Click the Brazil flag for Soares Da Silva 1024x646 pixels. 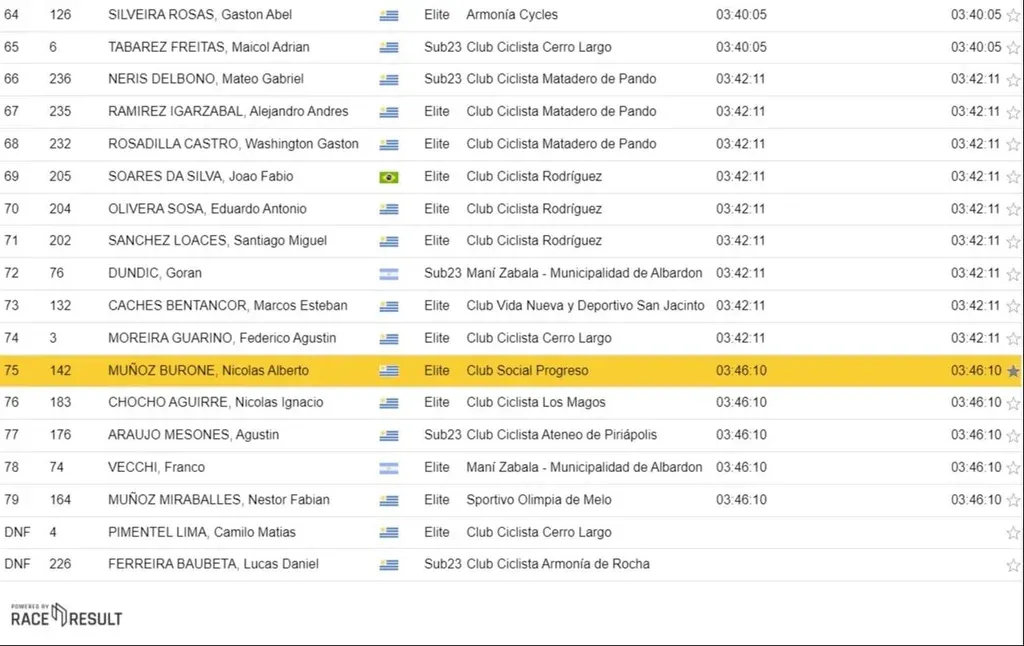(388, 177)
